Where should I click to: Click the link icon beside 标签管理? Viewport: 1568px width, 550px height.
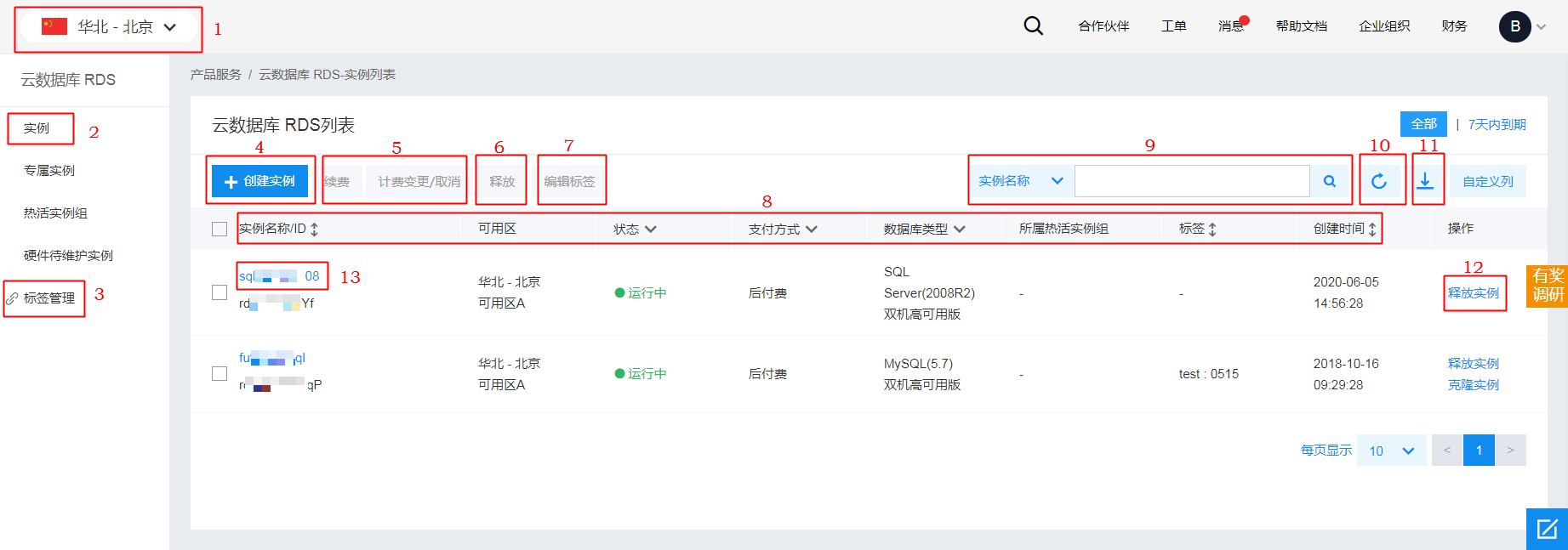coord(12,298)
